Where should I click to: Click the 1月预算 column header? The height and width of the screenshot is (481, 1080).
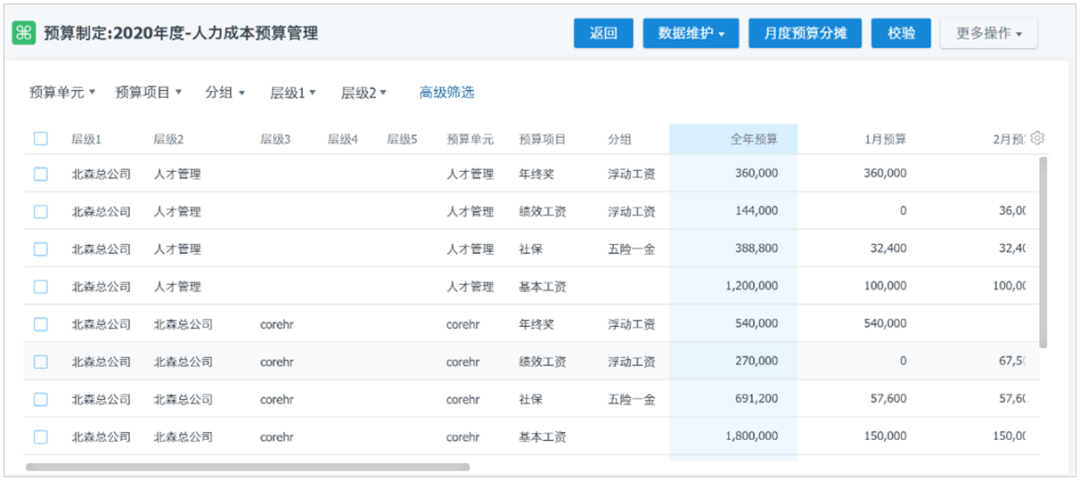(x=886, y=139)
